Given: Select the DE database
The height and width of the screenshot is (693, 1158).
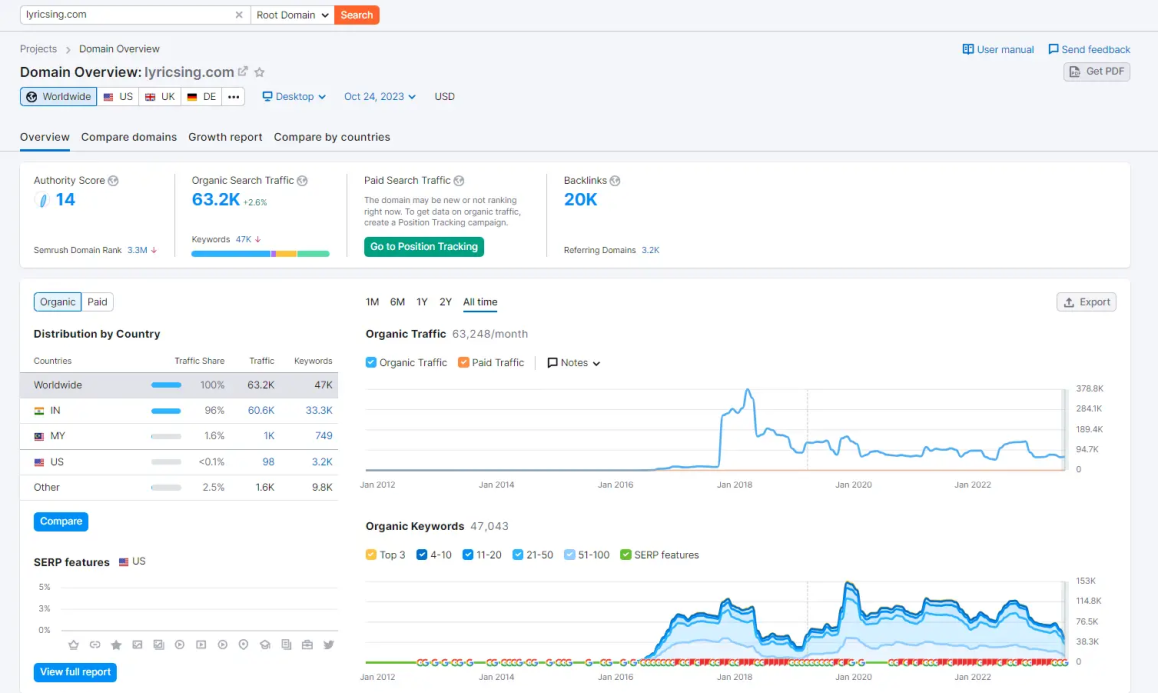Looking at the screenshot, I should (x=202, y=97).
